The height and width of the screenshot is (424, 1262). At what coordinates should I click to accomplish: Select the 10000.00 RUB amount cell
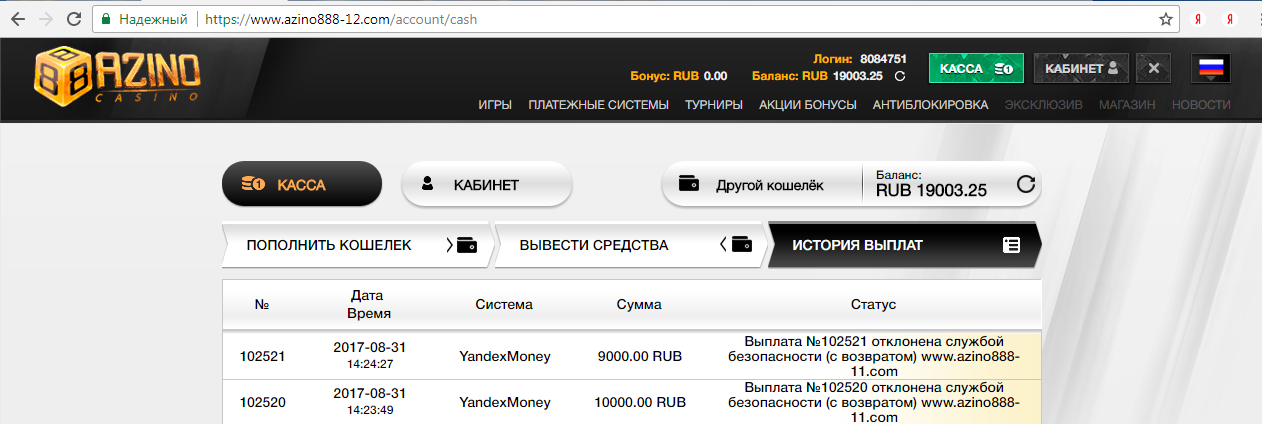639,403
